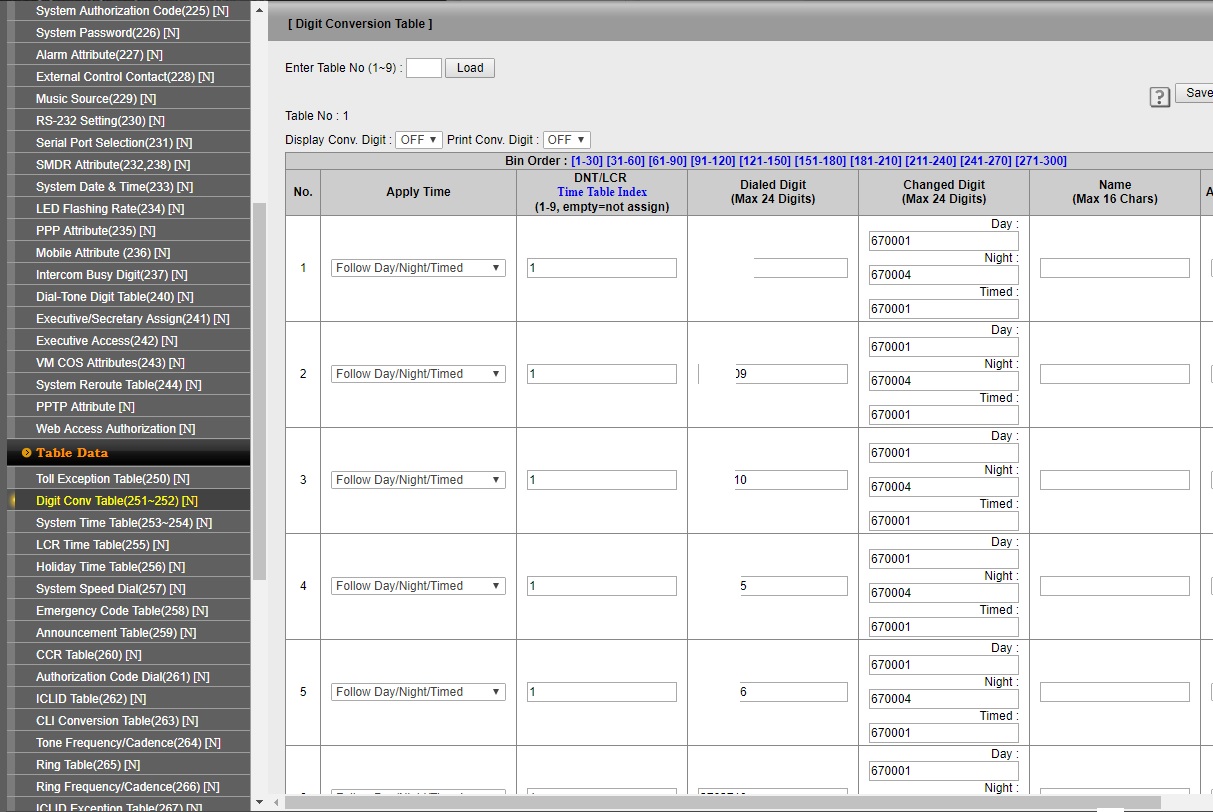Screen dimensions: 1213x812
Task: Expand Apply Time dropdown in row 1
Action: point(418,268)
